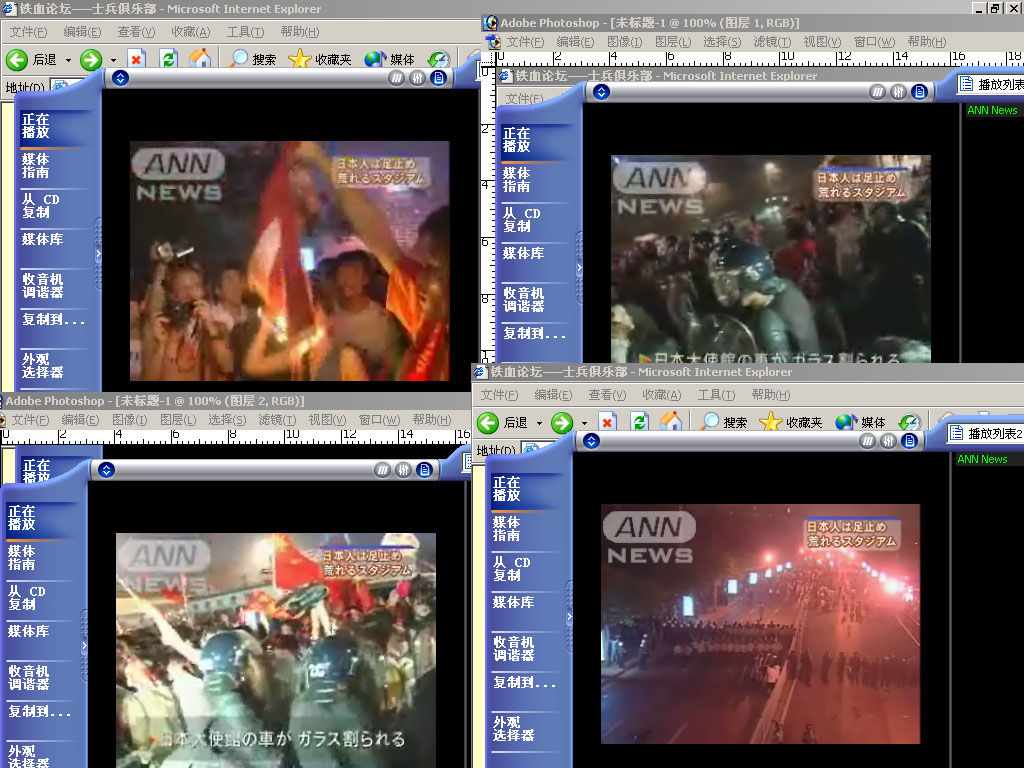Open 媒体 media in the upper IE toolbar
This screenshot has height=768, width=1024.
click(389, 59)
